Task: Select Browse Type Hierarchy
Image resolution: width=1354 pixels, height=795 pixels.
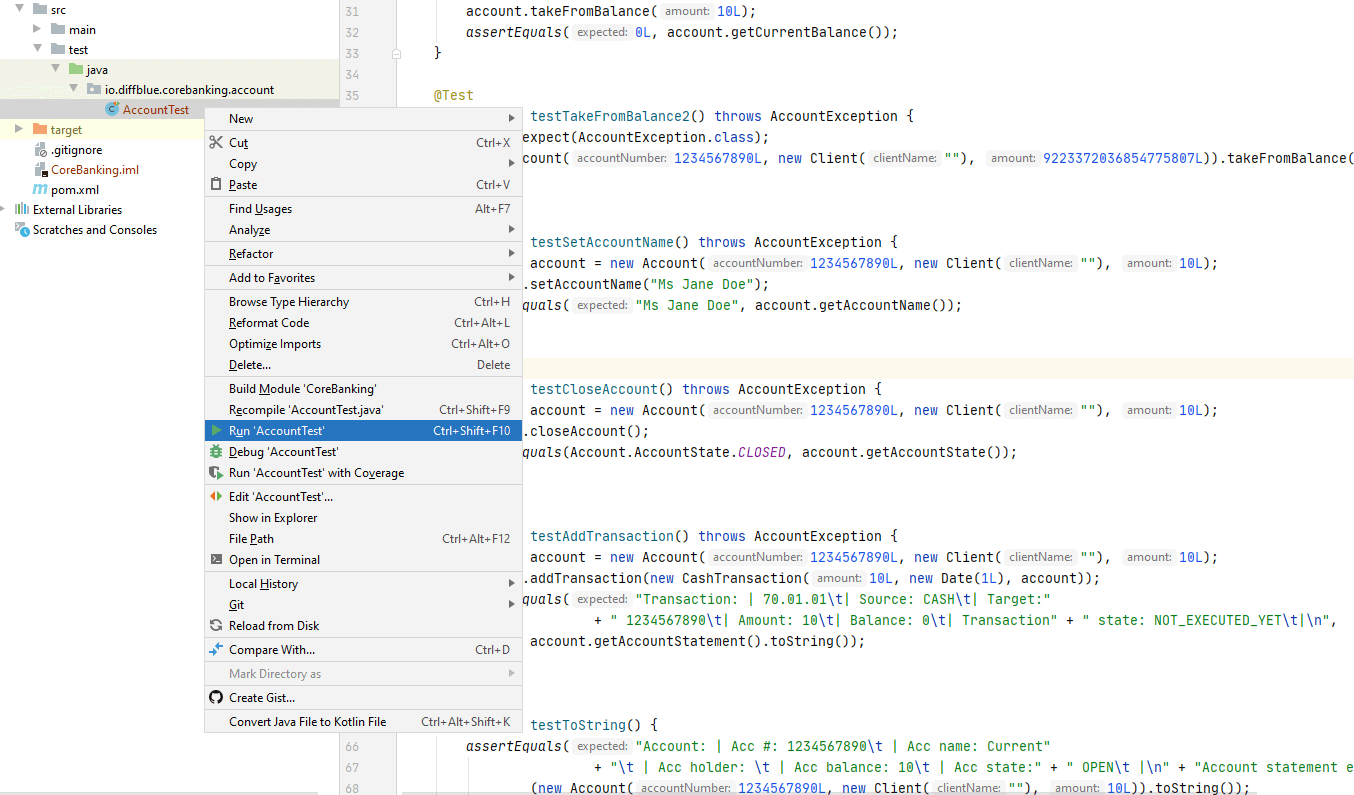Action: click(x=363, y=302)
